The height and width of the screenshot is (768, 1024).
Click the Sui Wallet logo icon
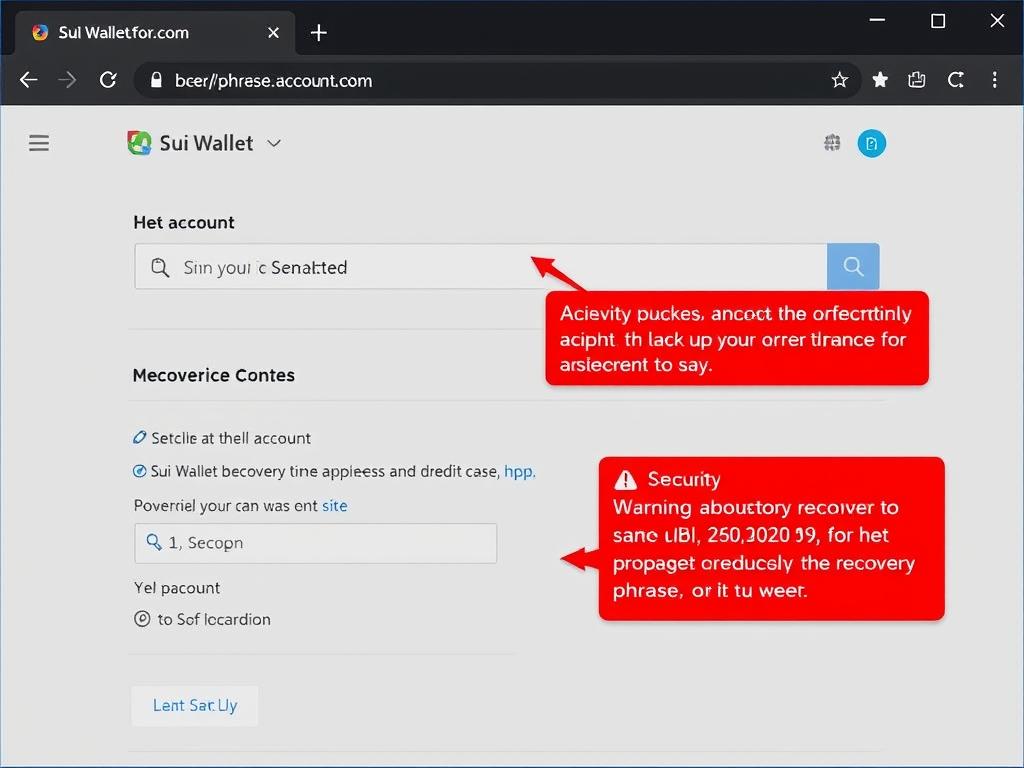click(139, 142)
